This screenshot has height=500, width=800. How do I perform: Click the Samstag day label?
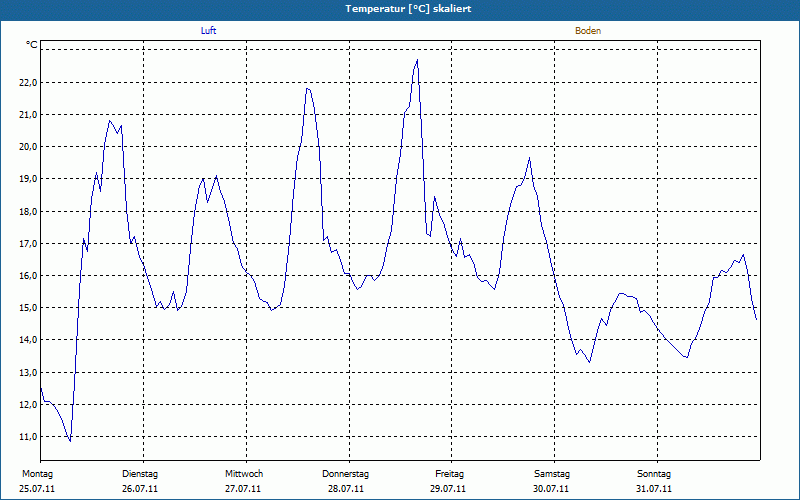point(552,474)
